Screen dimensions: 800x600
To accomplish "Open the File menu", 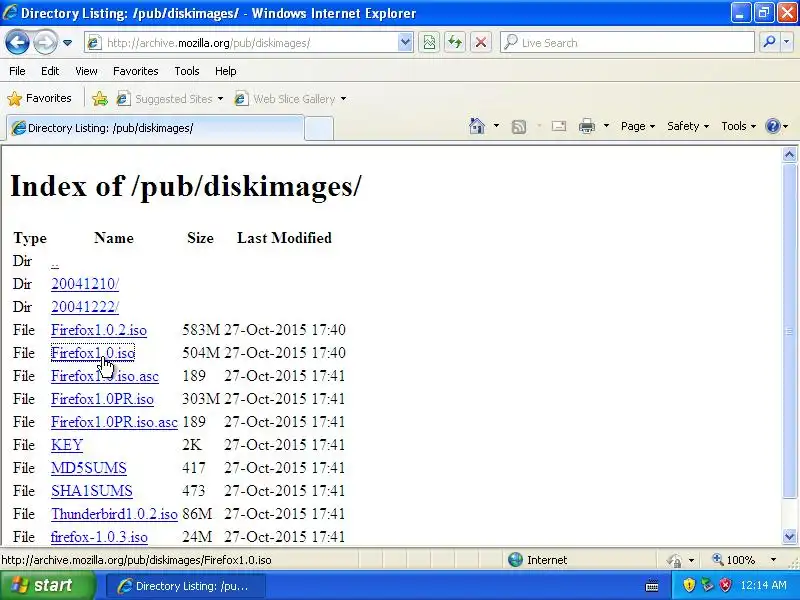I will pyautogui.click(x=17, y=71).
